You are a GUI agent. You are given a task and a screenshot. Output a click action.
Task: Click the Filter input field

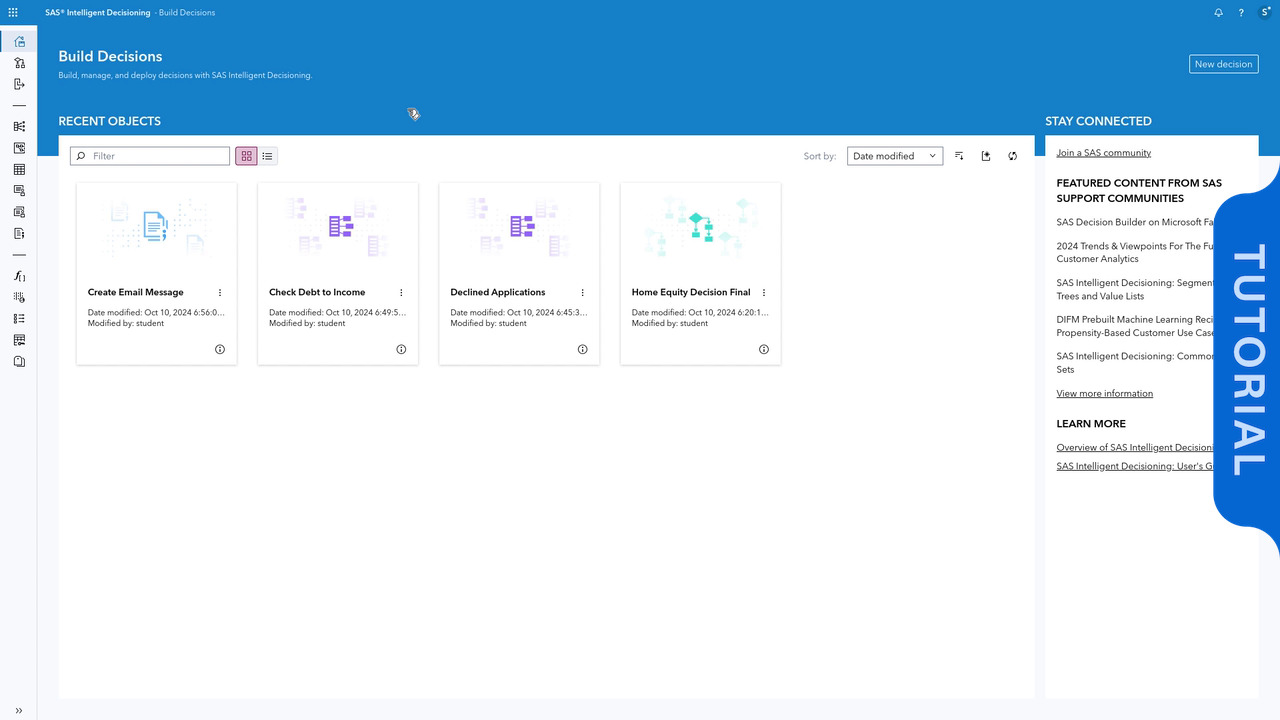tap(150, 156)
